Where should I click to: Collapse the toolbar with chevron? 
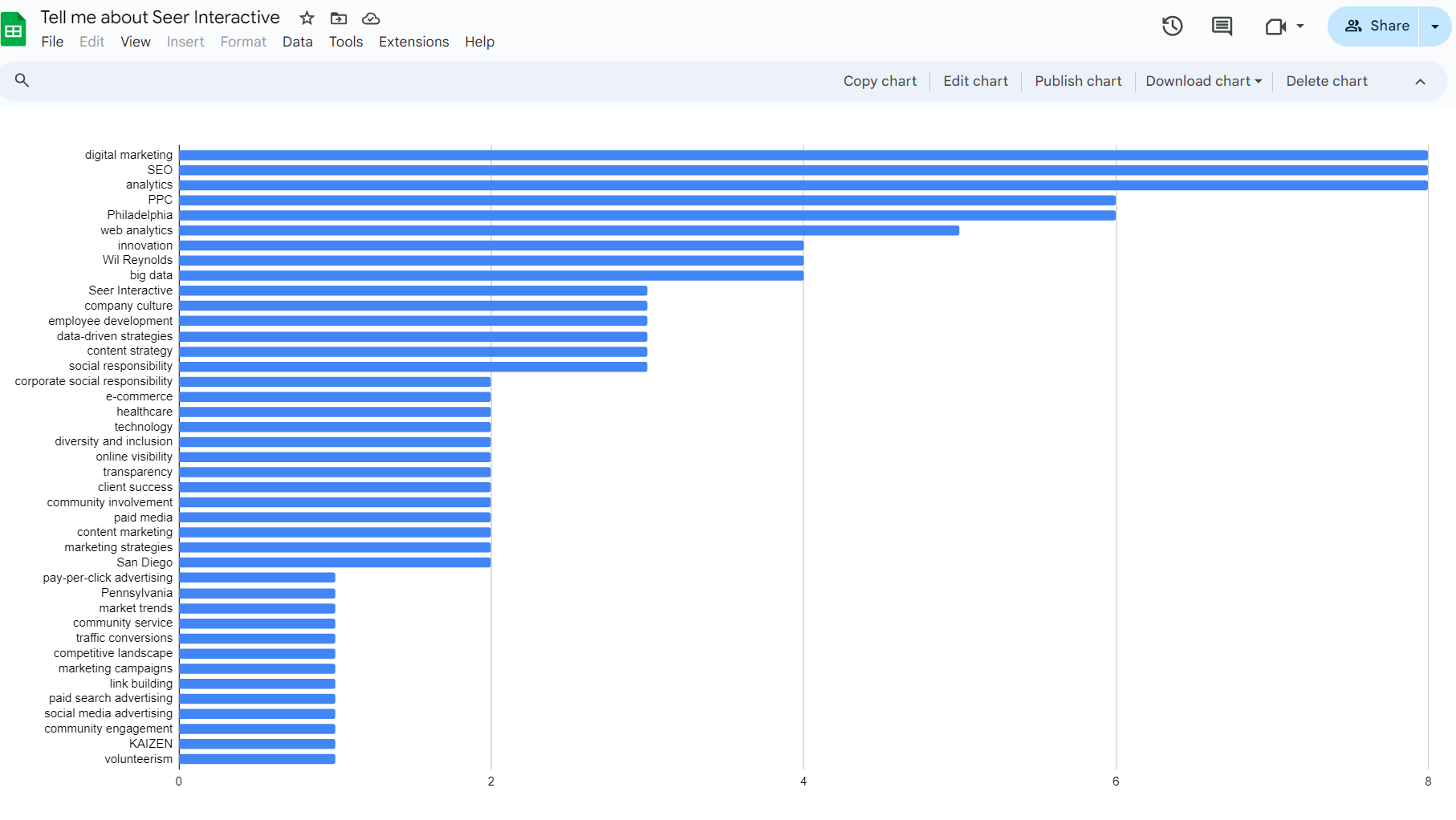pyautogui.click(x=1420, y=81)
